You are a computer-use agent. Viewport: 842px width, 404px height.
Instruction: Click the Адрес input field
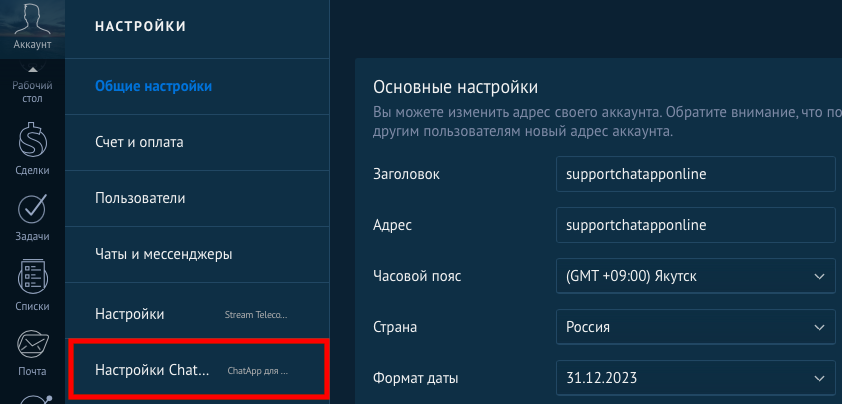coord(695,225)
